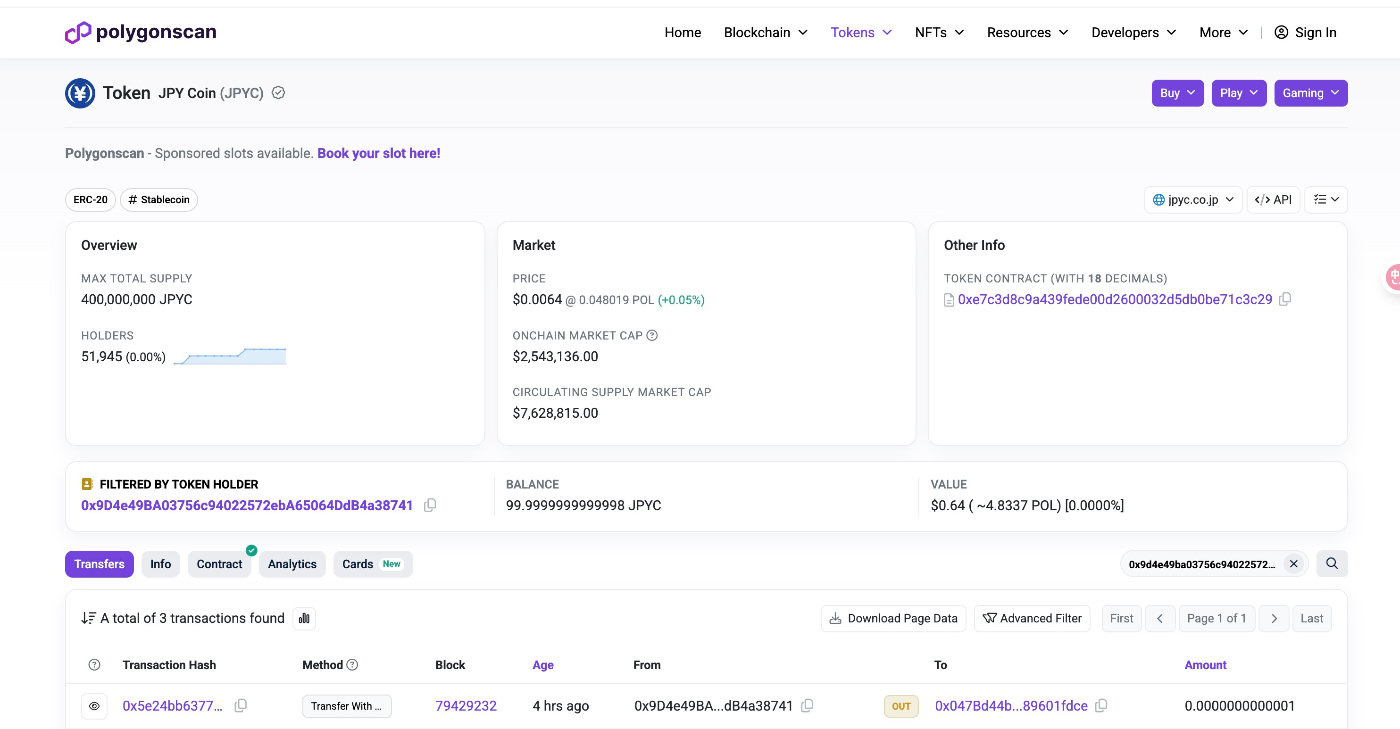The height and width of the screenshot is (729, 1400).
Task: Open the Cards tab
Action: point(373,564)
